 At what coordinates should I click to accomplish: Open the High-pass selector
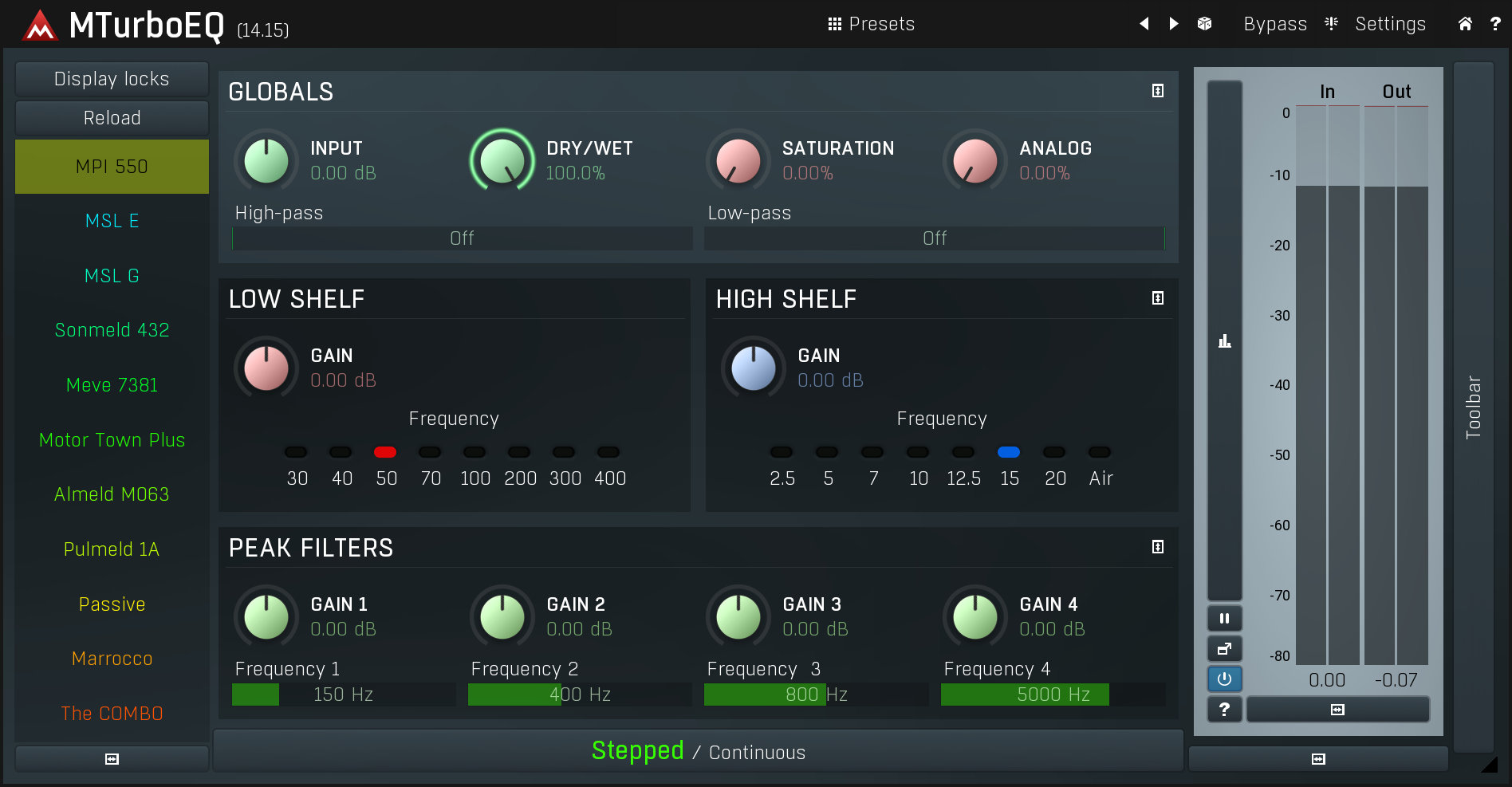pyautogui.click(x=462, y=238)
